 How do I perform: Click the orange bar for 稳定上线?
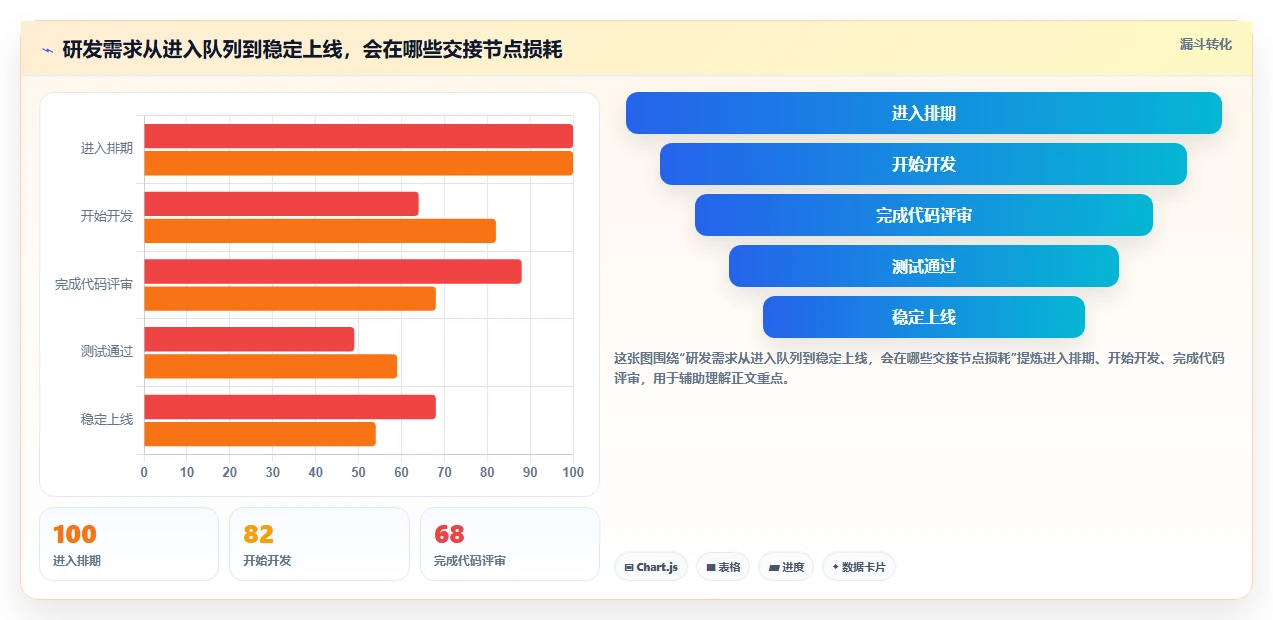coord(260,434)
